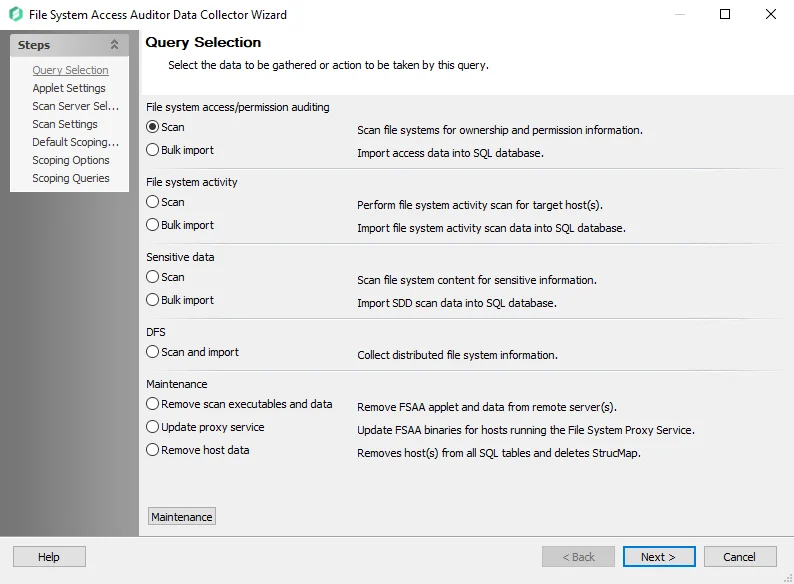Image resolution: width=794 pixels, height=584 pixels.
Task: Go to Default Scoping... step
Action: pyautogui.click(x=75, y=142)
